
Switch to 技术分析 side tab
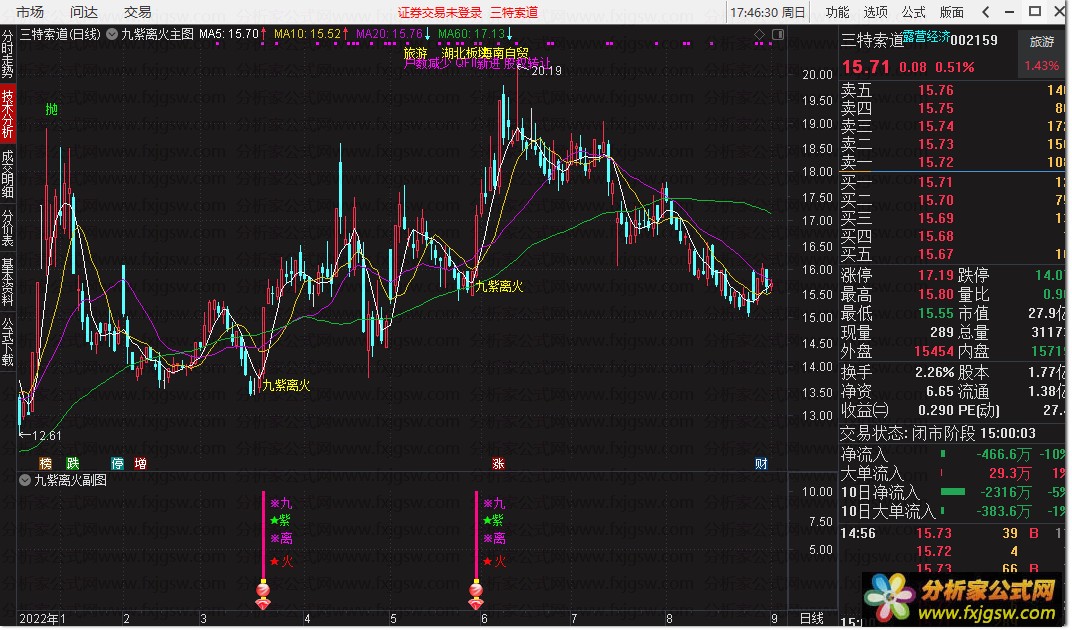tap(8, 114)
